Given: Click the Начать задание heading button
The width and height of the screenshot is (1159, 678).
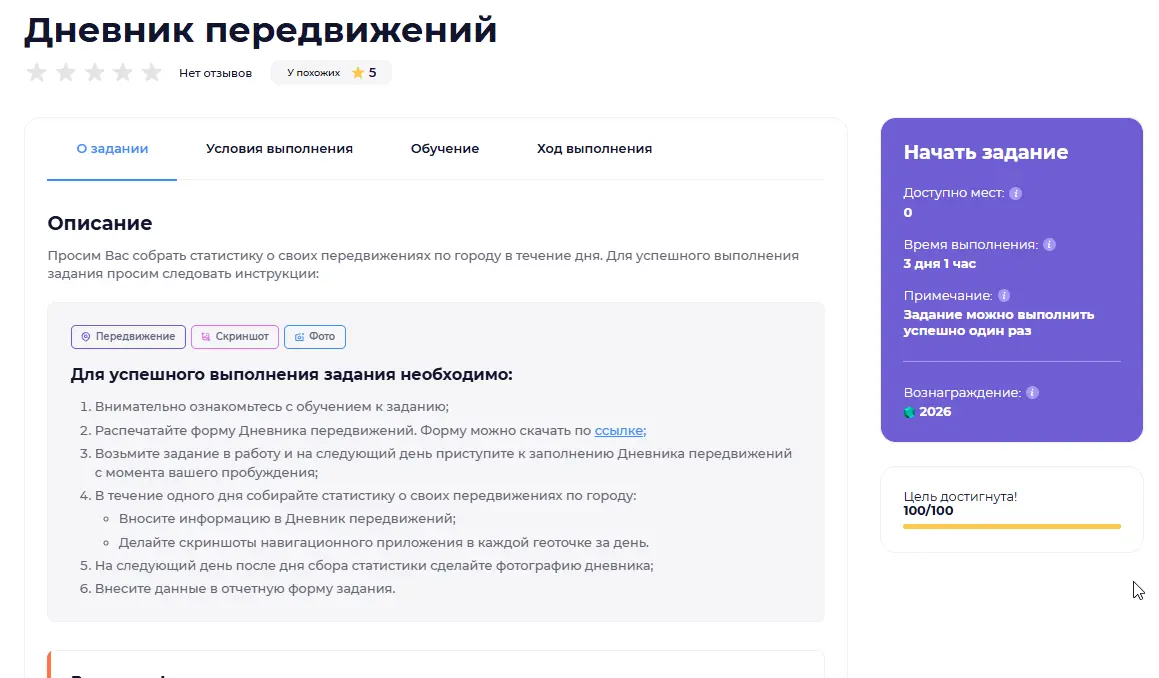Looking at the screenshot, I should point(985,152).
